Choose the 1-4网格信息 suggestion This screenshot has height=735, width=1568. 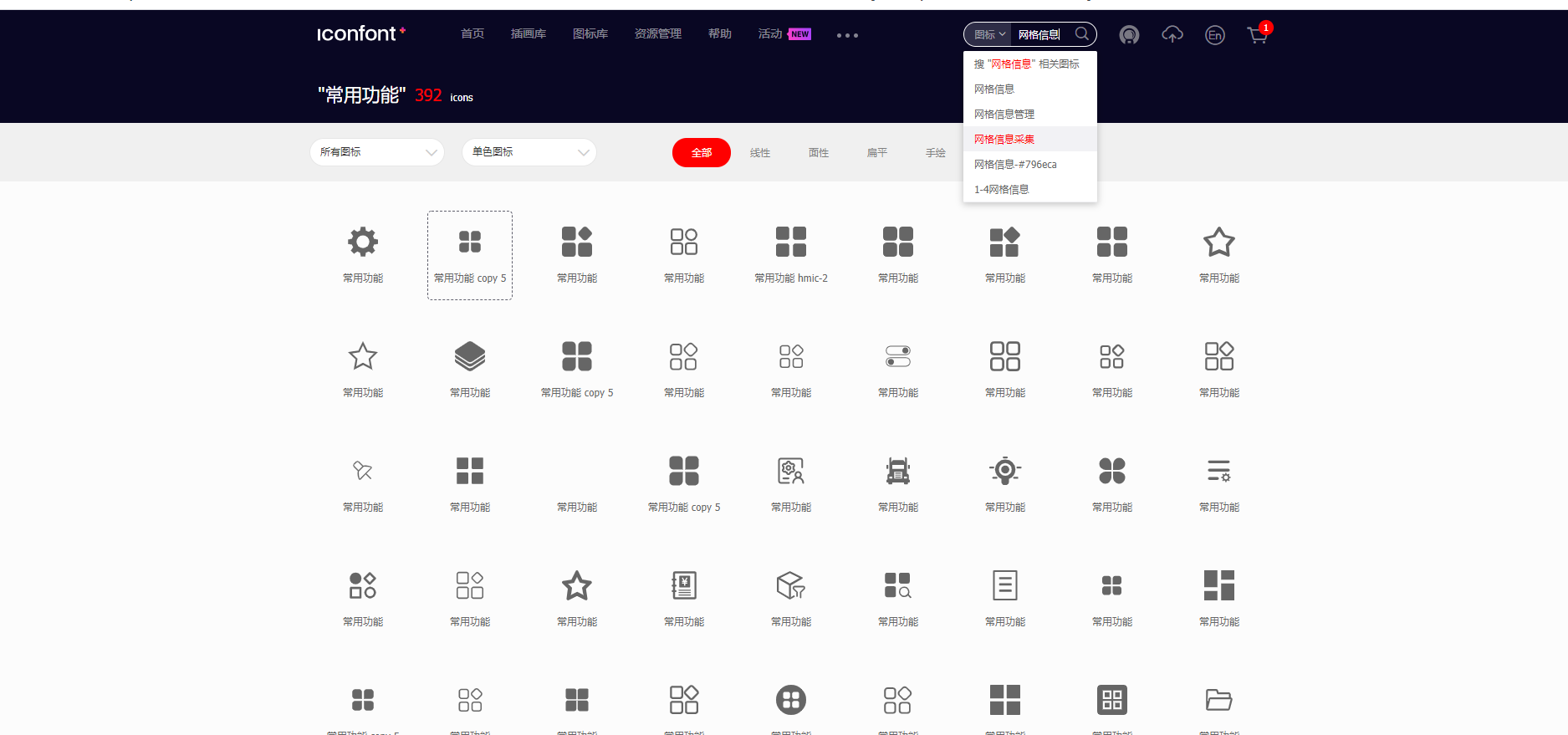click(x=1030, y=189)
